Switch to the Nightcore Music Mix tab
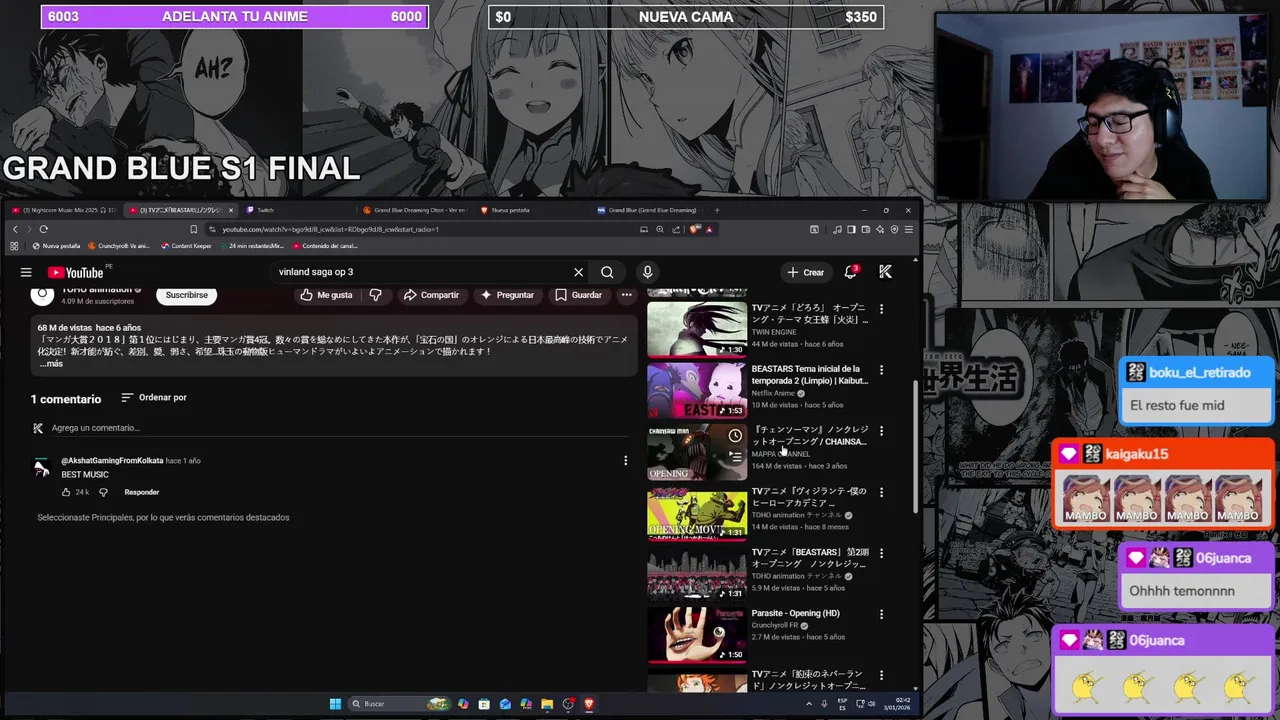 [63, 210]
